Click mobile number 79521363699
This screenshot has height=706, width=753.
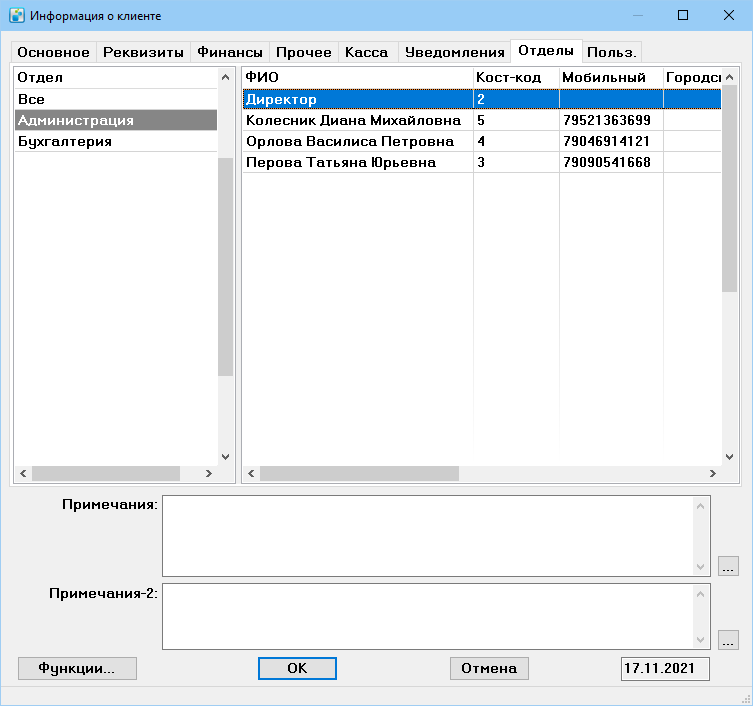click(x=607, y=120)
